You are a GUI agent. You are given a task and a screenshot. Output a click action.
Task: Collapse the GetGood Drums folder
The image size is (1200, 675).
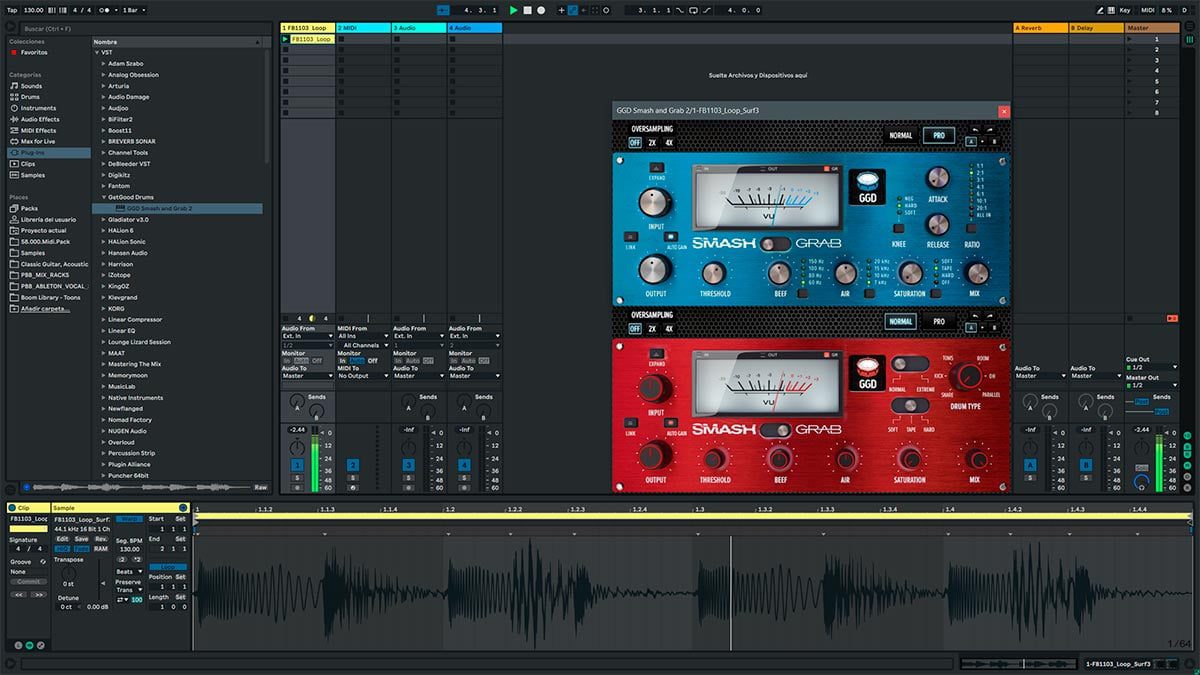[103, 197]
